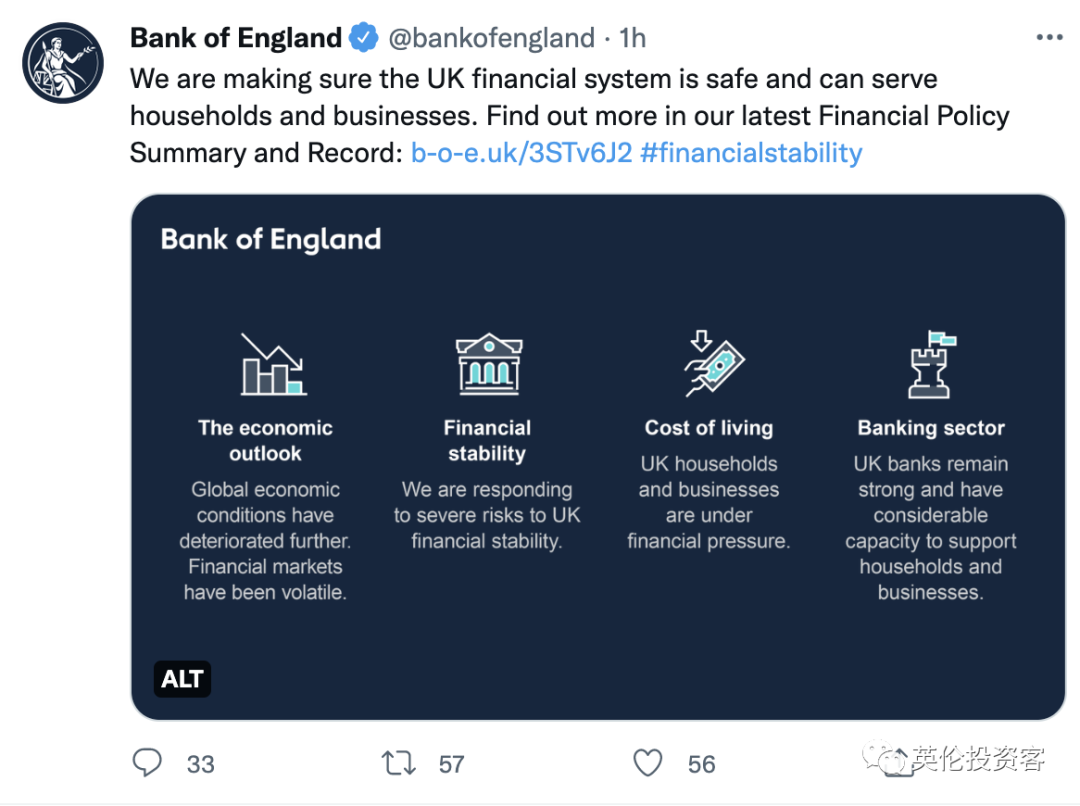Viewport: 1080px width, 806px height.
Task: Click the retweet count 57
Action: point(451,764)
